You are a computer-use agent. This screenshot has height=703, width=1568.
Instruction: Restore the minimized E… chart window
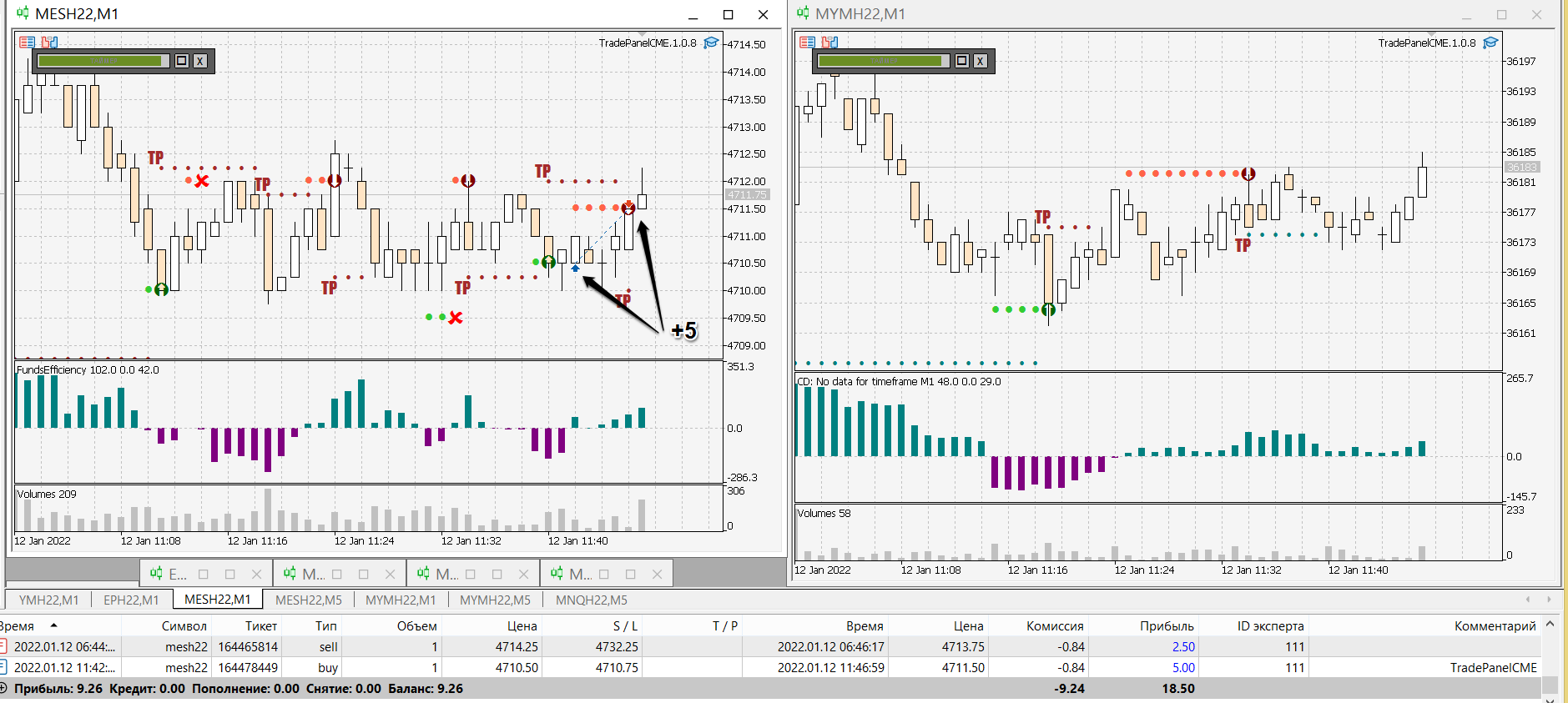click(x=203, y=574)
